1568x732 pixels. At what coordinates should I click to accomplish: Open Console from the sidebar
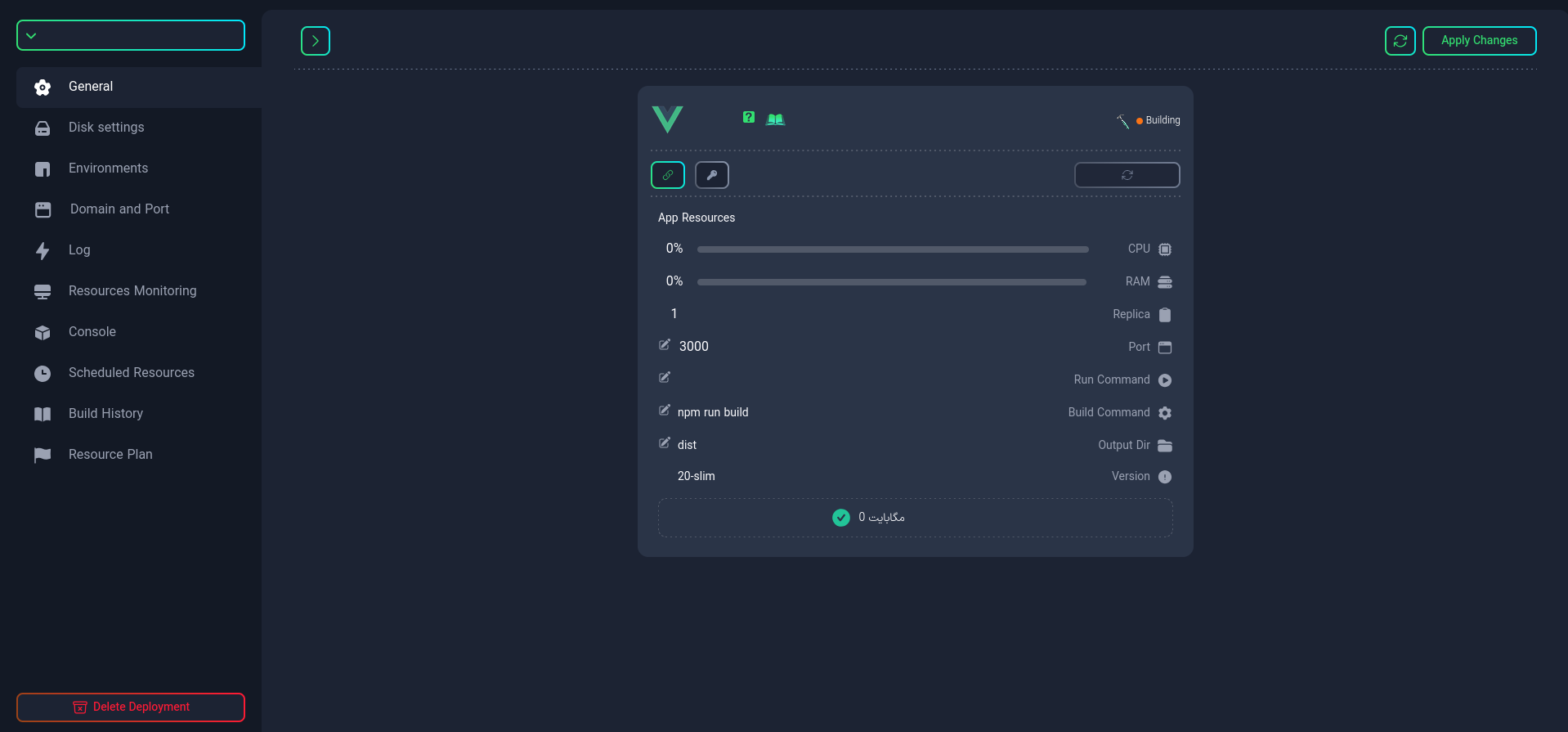(x=139, y=332)
